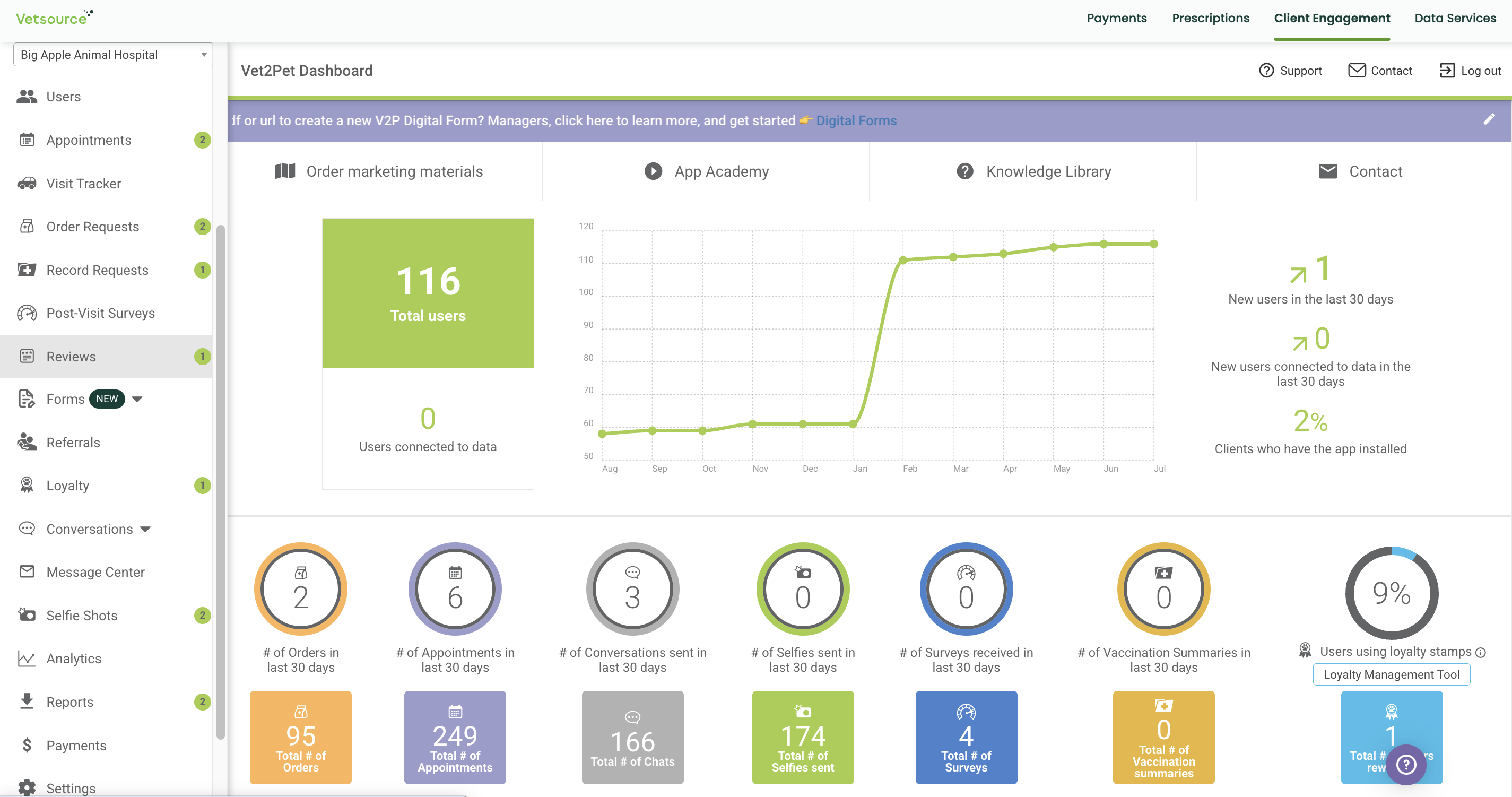Click the Support question mark icon

tap(1266, 71)
